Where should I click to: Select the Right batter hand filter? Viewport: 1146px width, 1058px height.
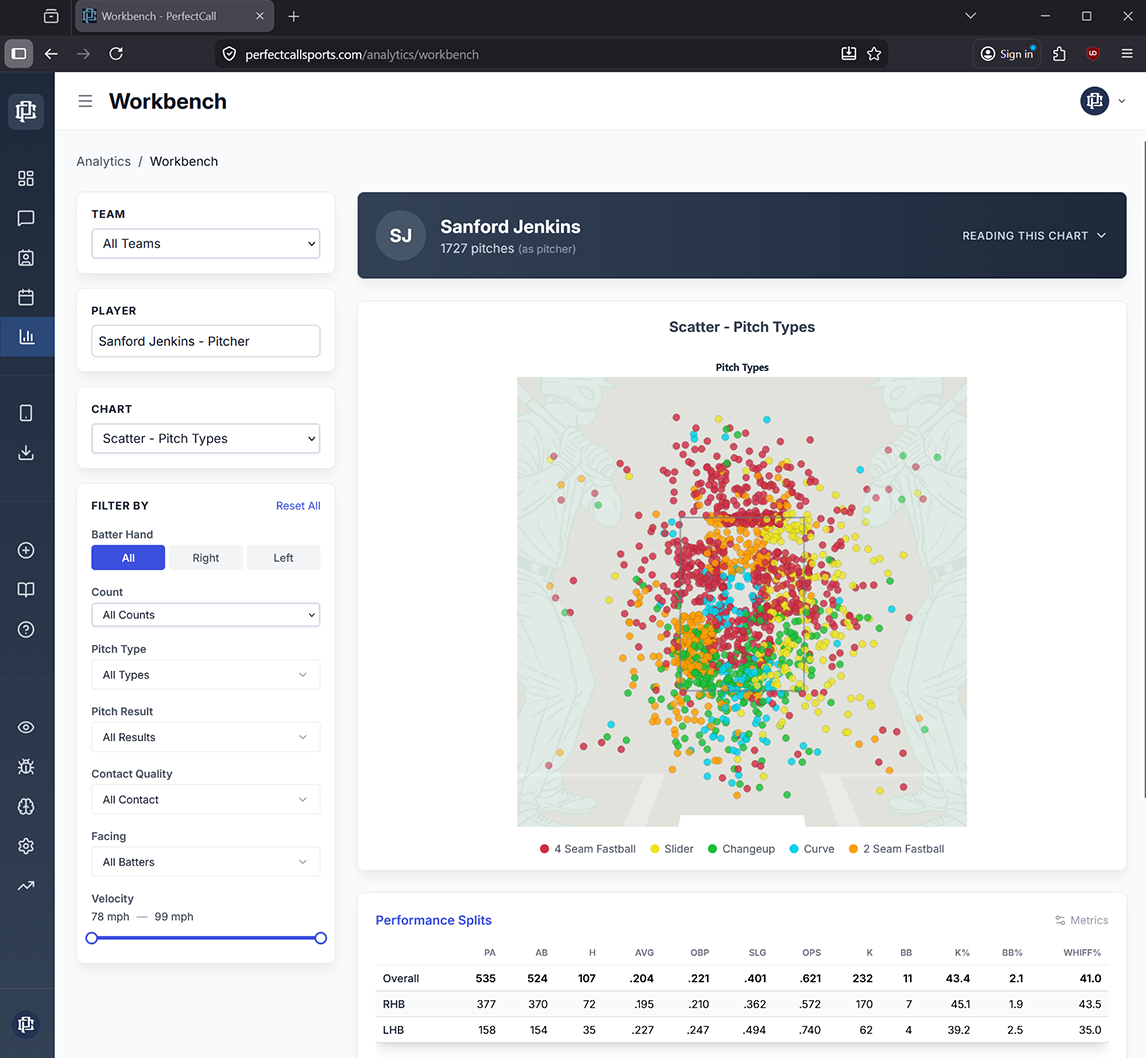click(205, 557)
